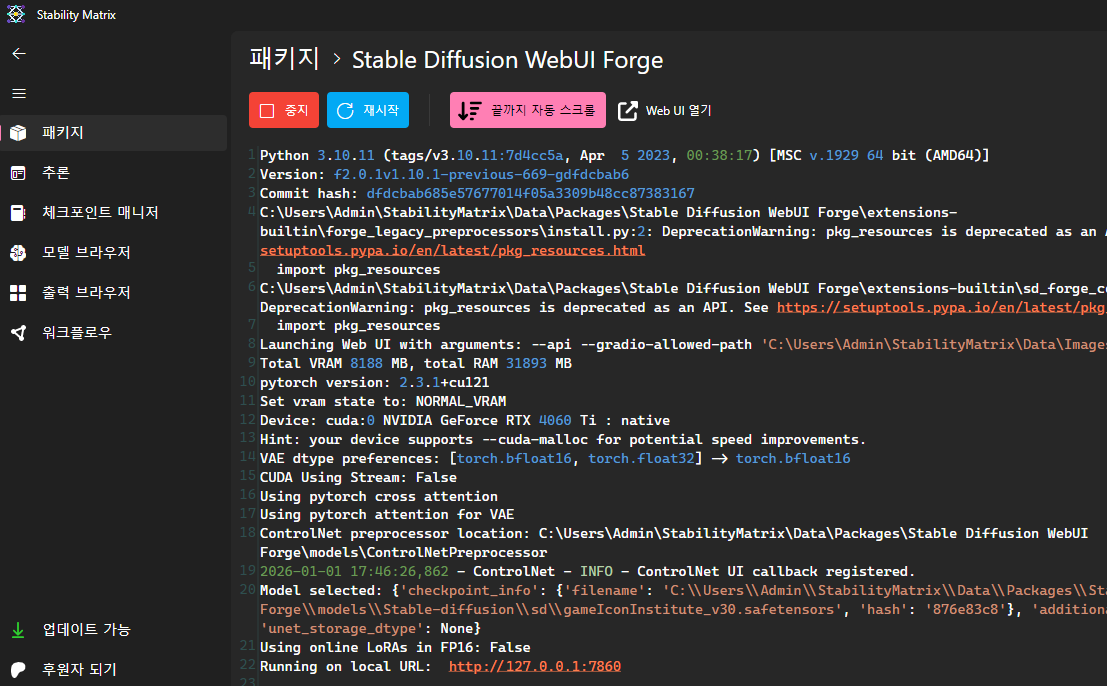
Task: Open the 출력 브라우저 page
Action: tap(114, 293)
